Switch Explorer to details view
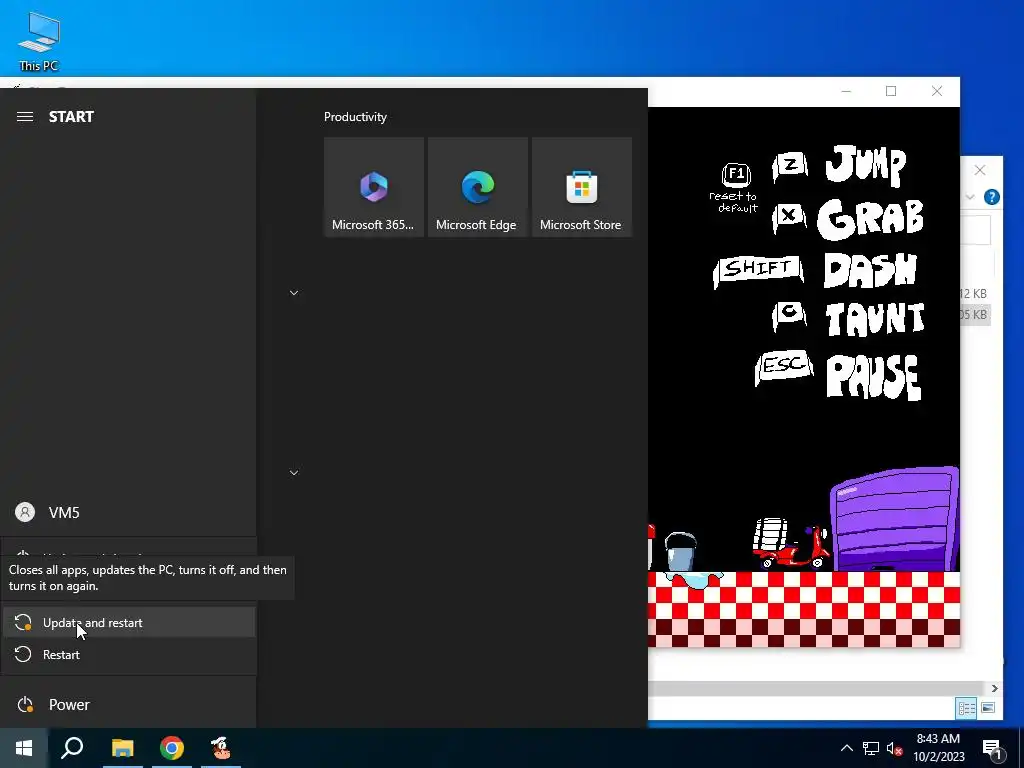This screenshot has width=1024, height=768. 967,709
